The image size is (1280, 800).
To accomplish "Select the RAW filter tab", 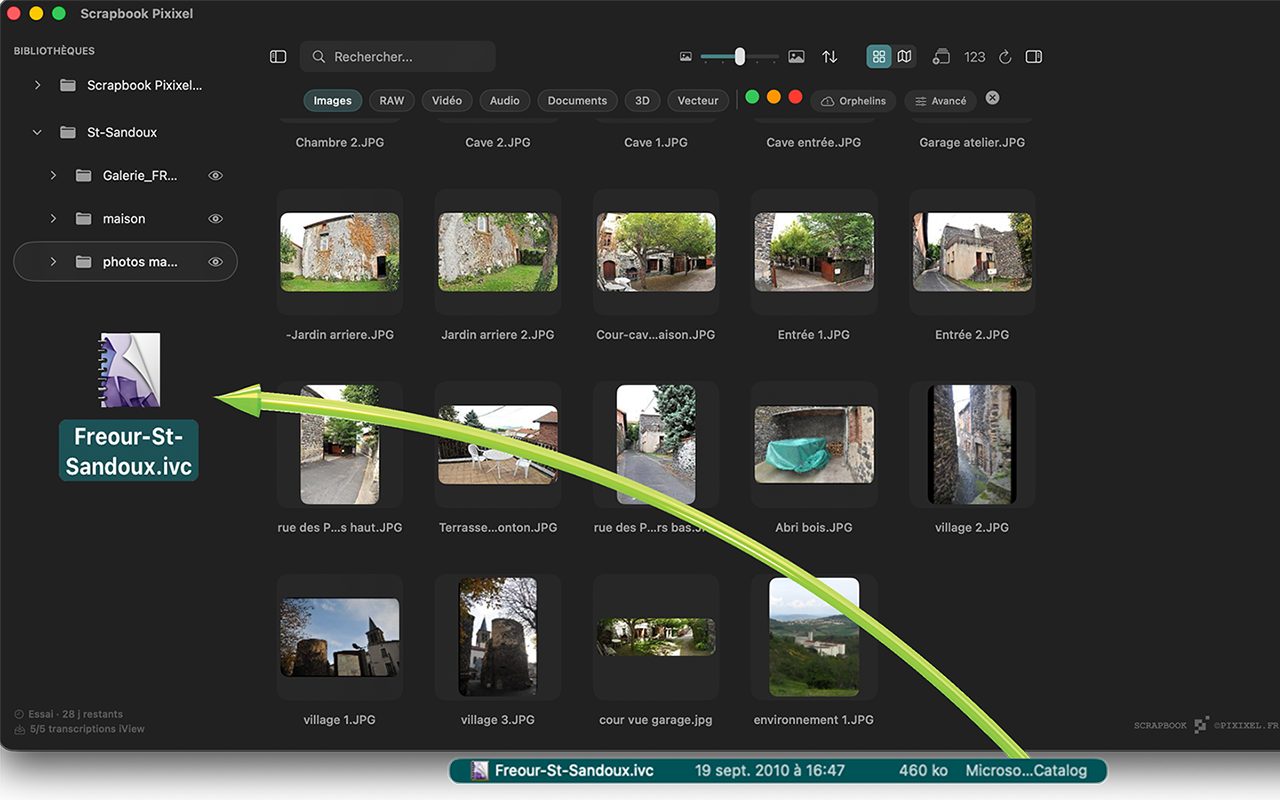I will pos(392,100).
